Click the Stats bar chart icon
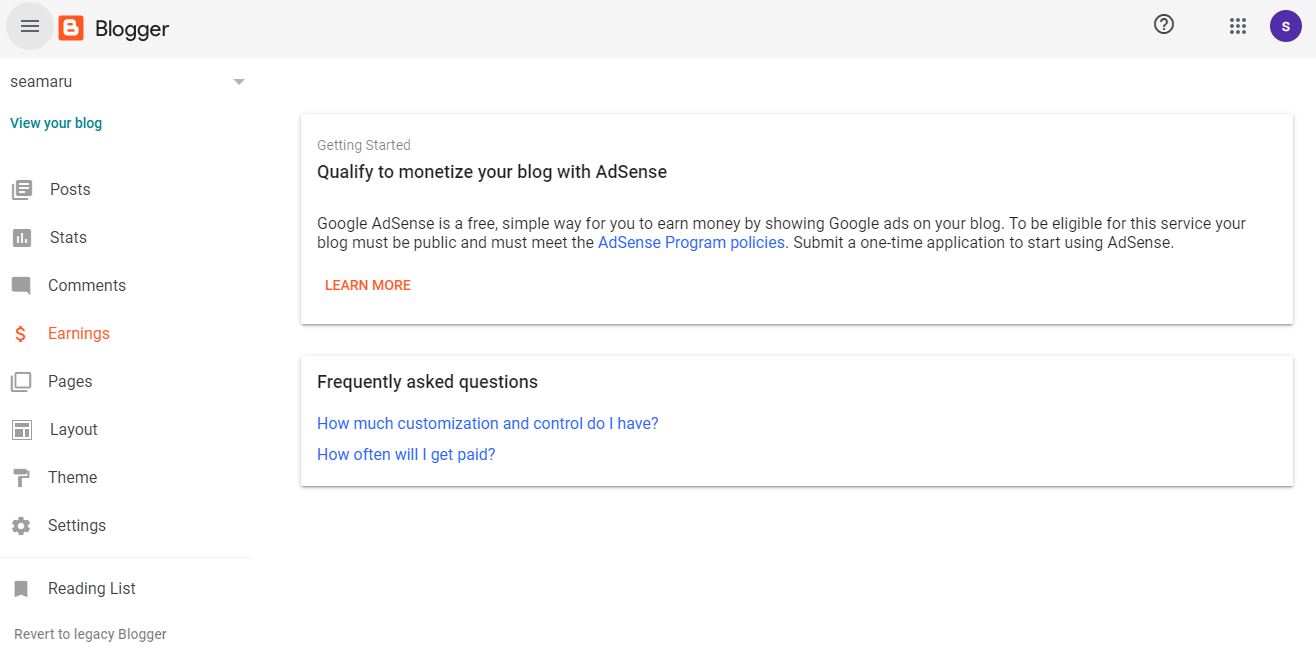 21,237
